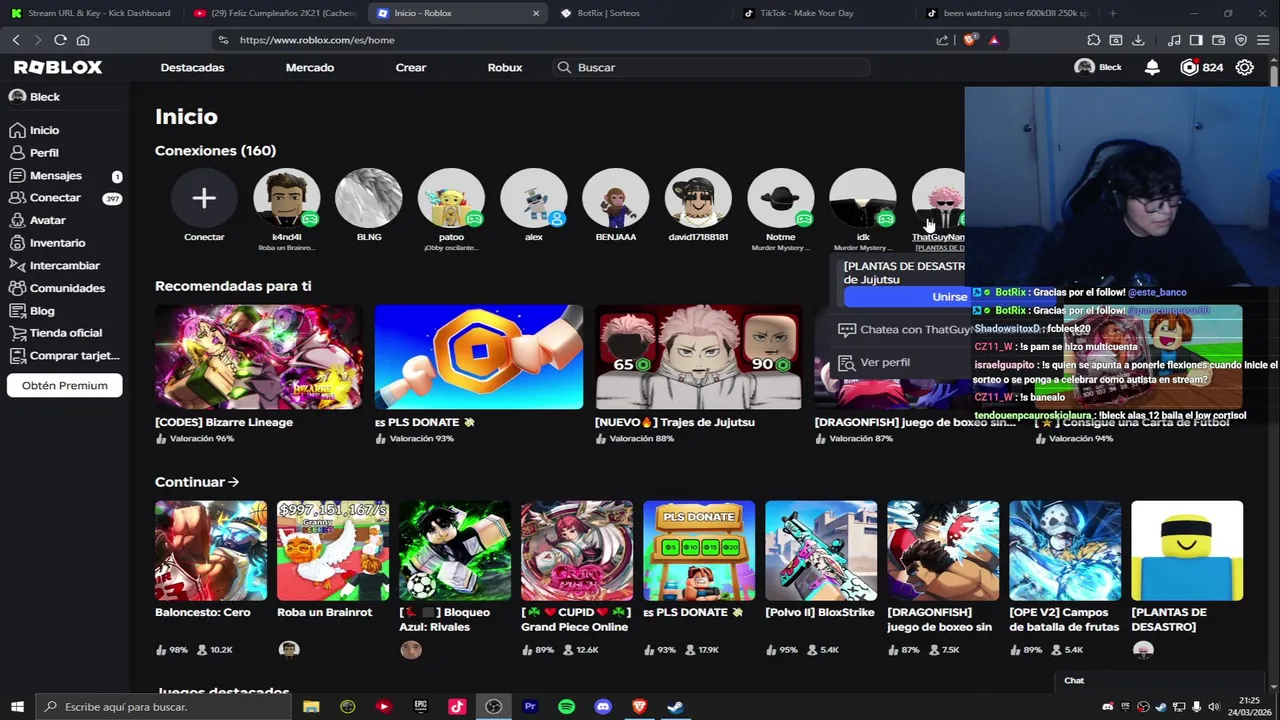1280x720 pixels.
Task: Open Inventario in the sidebar
Action: pyautogui.click(x=47, y=243)
